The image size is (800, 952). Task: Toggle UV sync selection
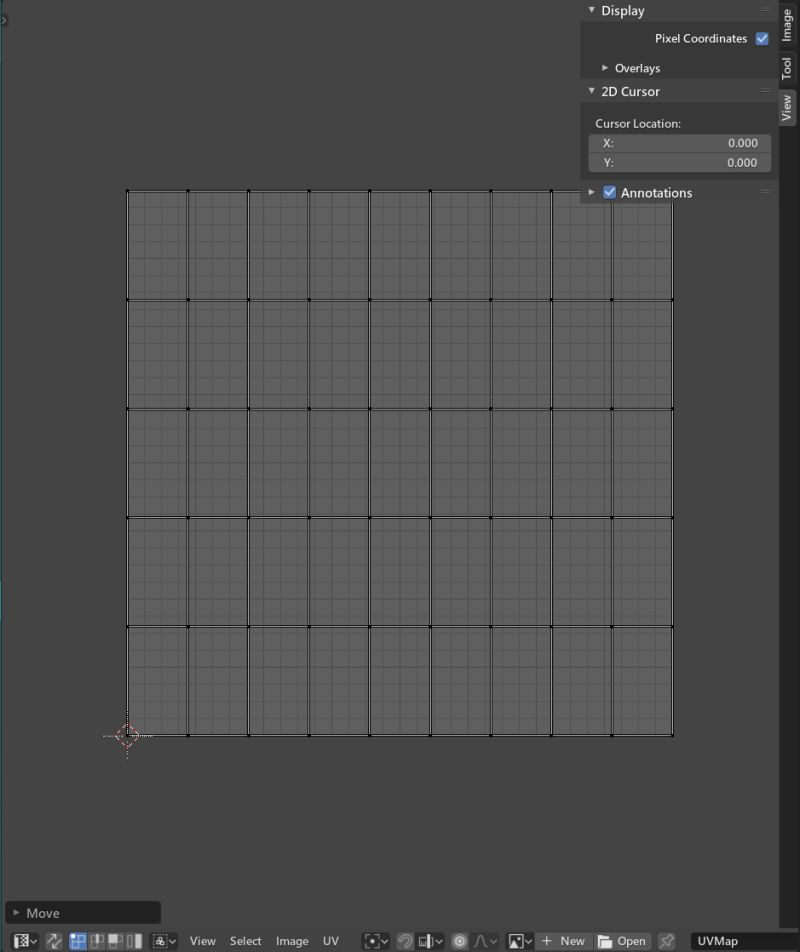click(x=54, y=941)
